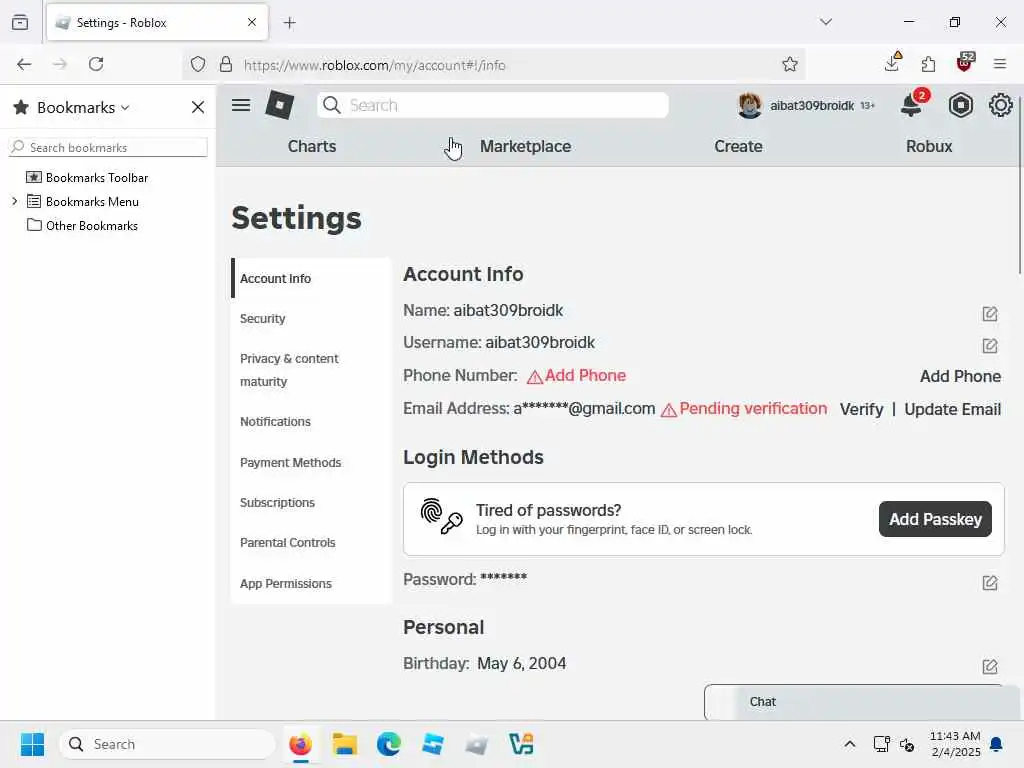Click the tracking protection shield icon
This screenshot has height=768, width=1024.
point(198,64)
